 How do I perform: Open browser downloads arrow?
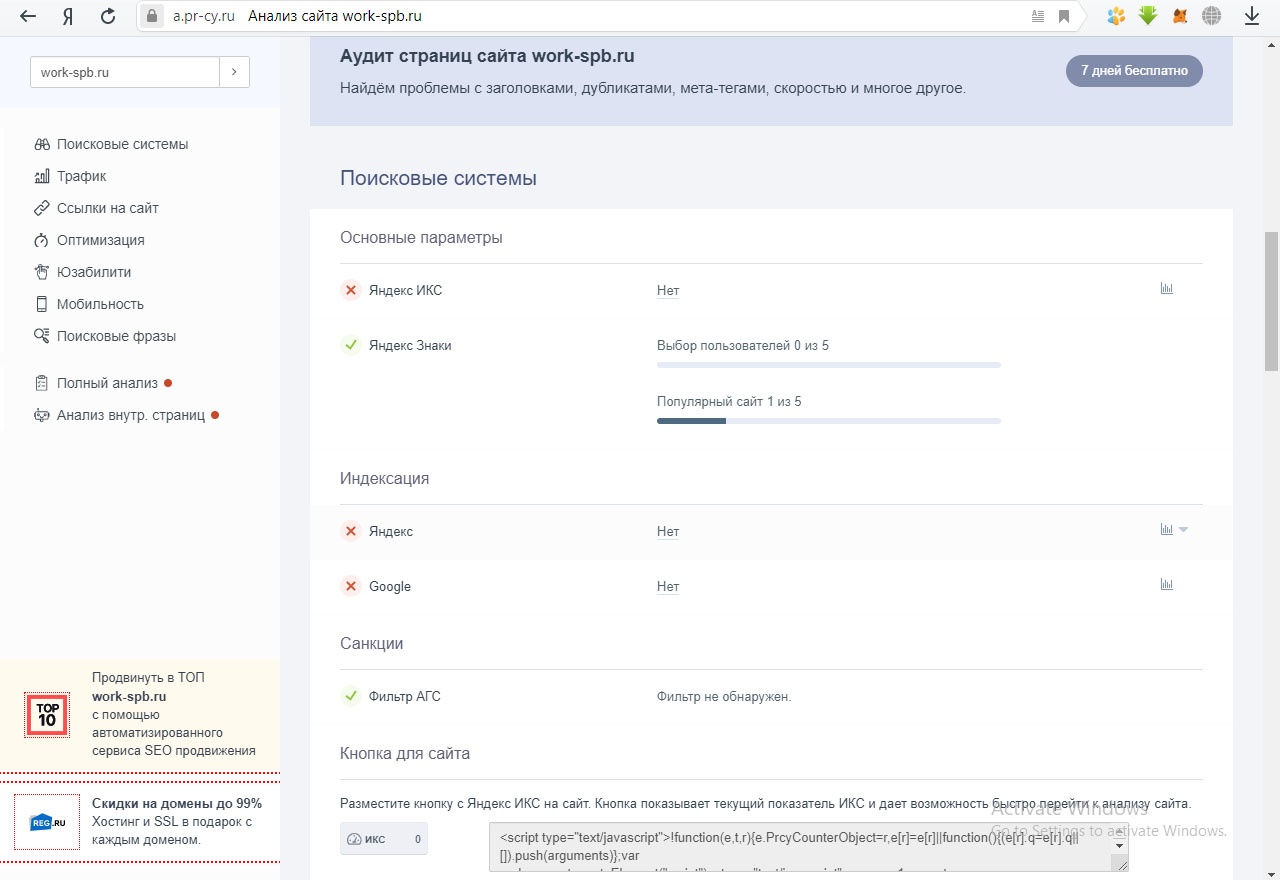[x=1251, y=16]
